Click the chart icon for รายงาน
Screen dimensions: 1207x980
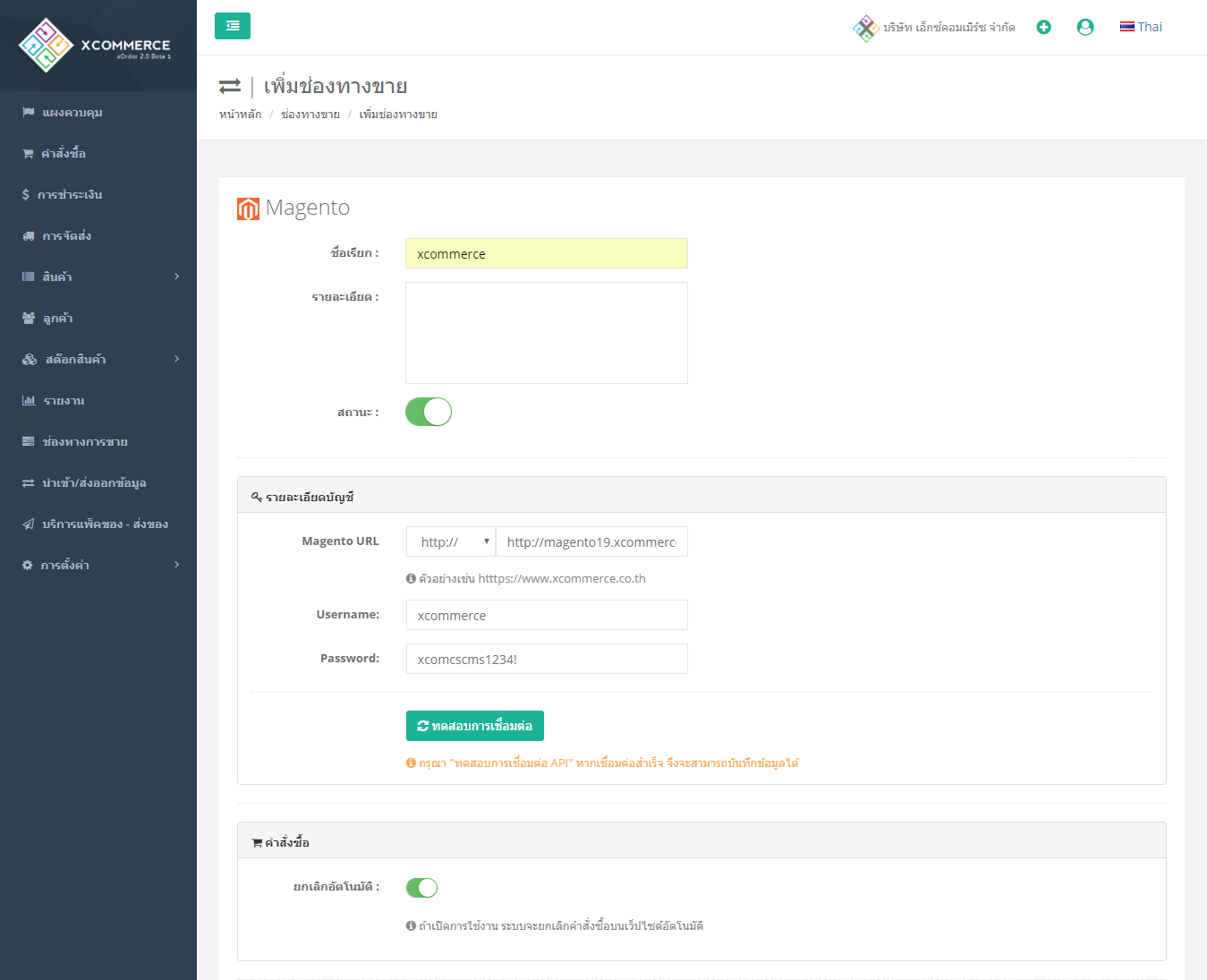click(29, 400)
